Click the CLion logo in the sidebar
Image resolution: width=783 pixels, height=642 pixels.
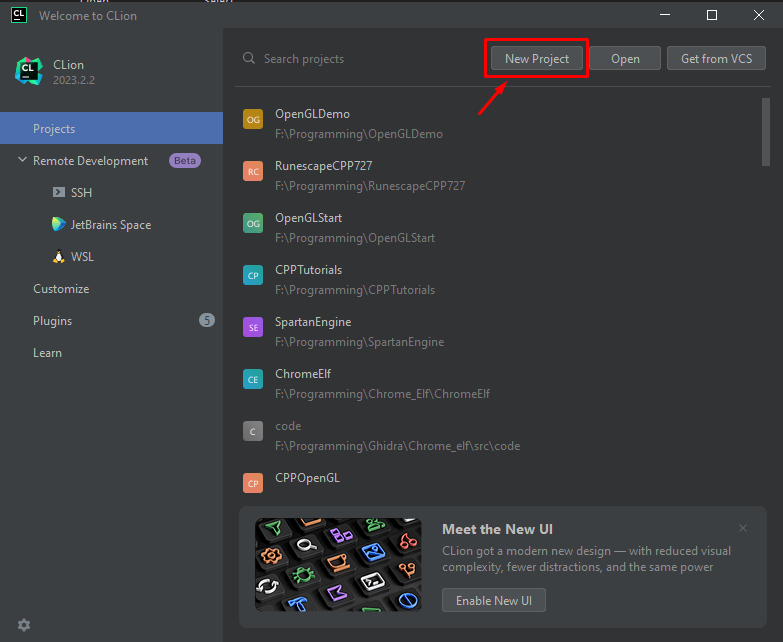pos(28,71)
